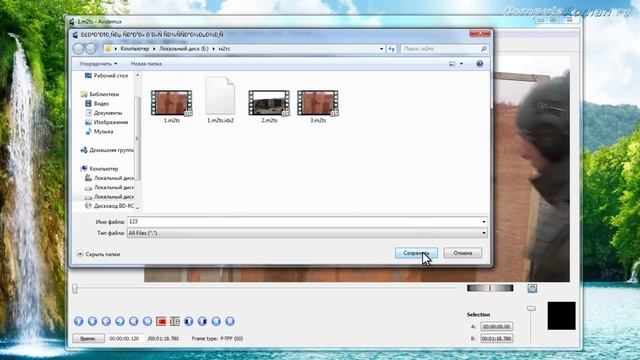Screen dimensions: 640x360
Task: Click the Back navigation arrow
Action: 78,49
